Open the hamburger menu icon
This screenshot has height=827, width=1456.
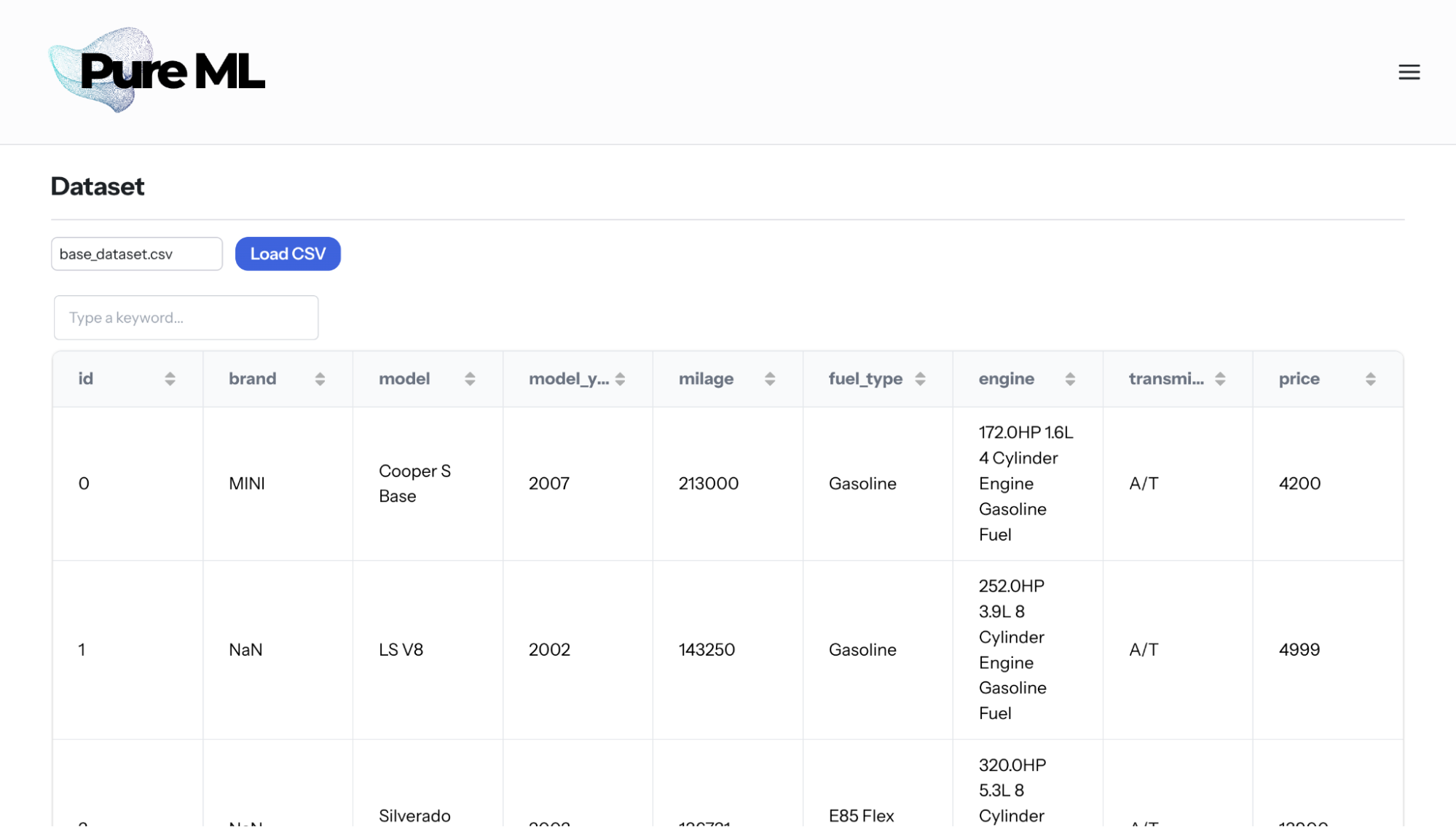1409,72
